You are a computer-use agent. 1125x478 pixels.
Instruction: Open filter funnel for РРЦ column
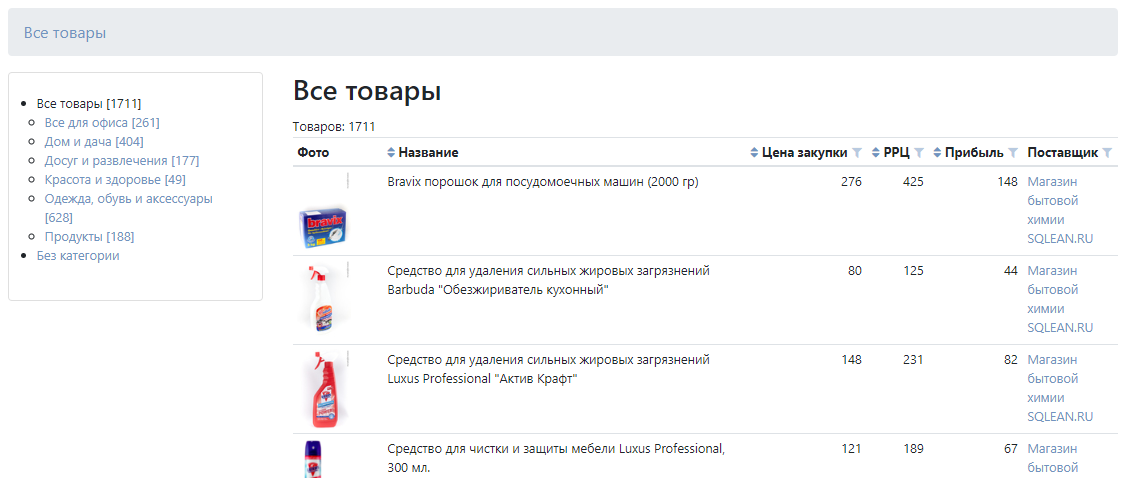tap(918, 153)
